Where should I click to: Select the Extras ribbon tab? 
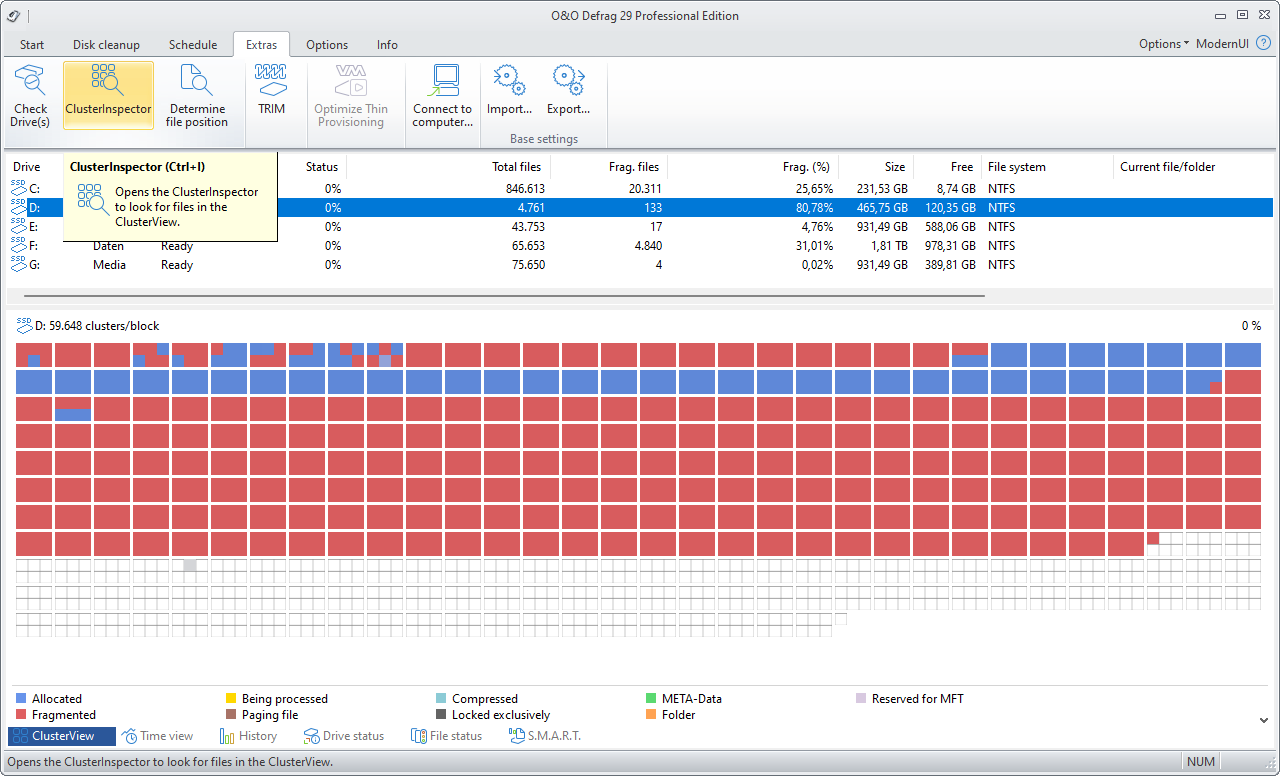tap(262, 44)
